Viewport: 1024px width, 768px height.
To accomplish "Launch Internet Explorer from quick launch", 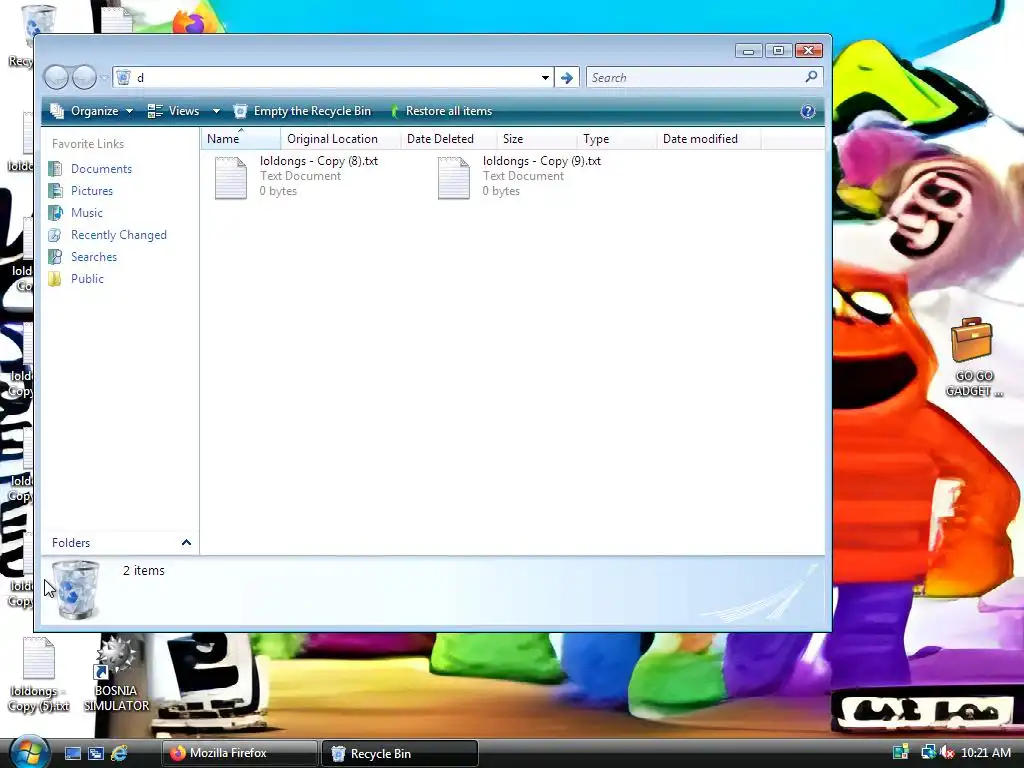I will click(120, 753).
